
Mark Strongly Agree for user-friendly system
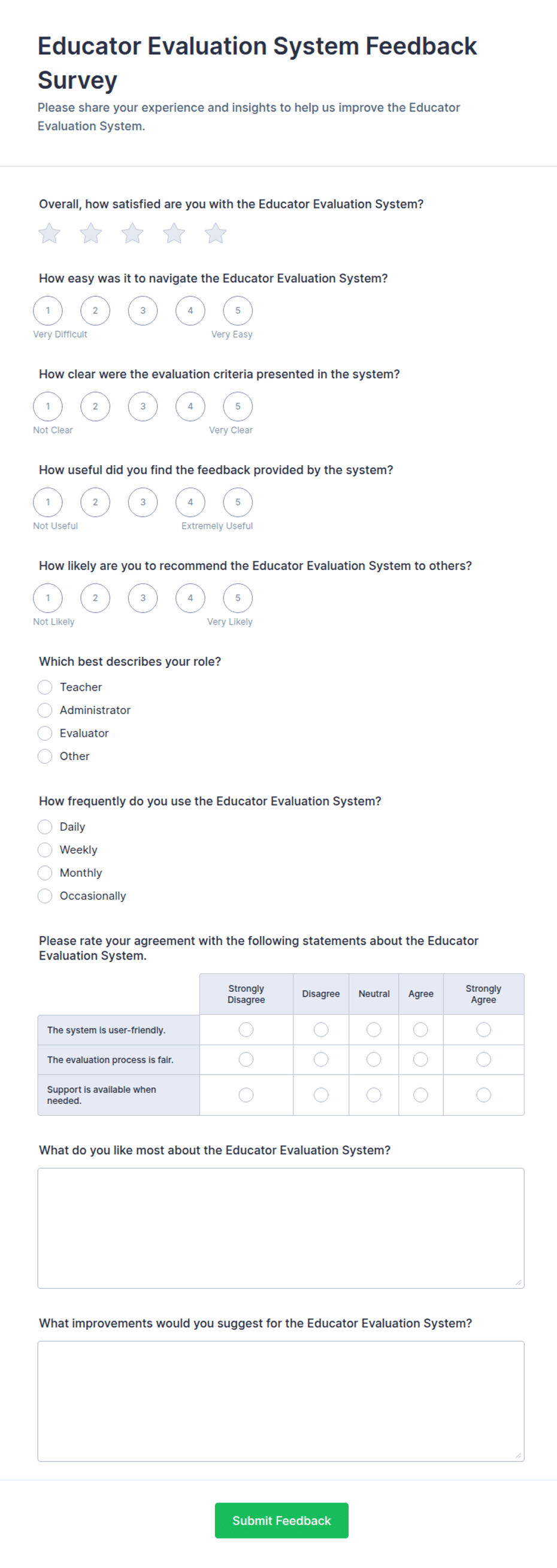click(x=484, y=1030)
